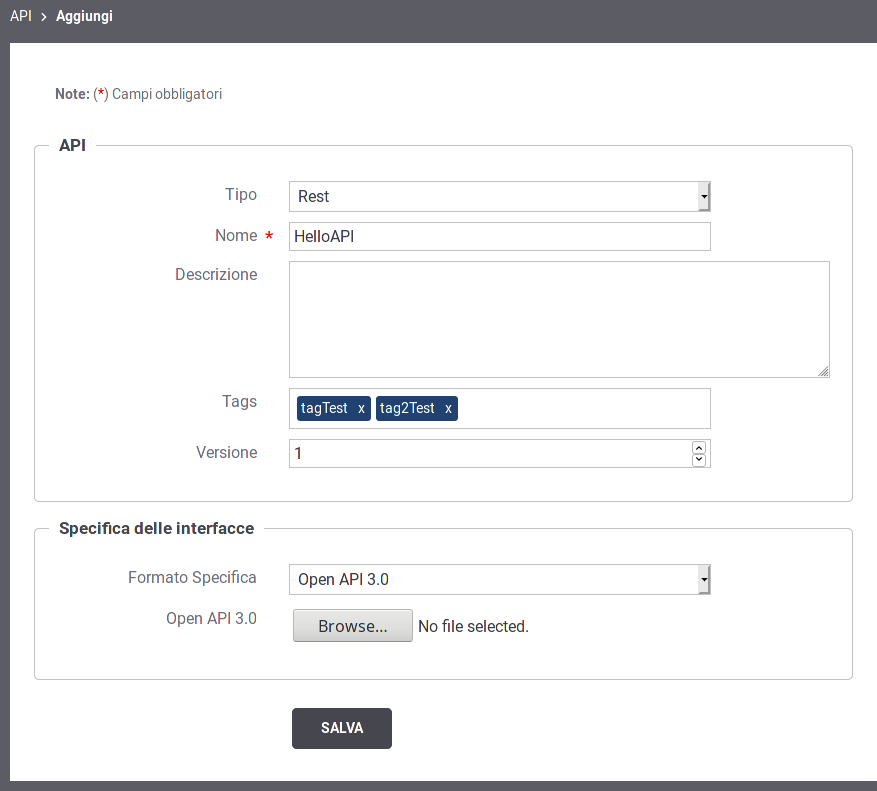Save the form with SALVA
This screenshot has height=791, width=877.
click(x=342, y=728)
